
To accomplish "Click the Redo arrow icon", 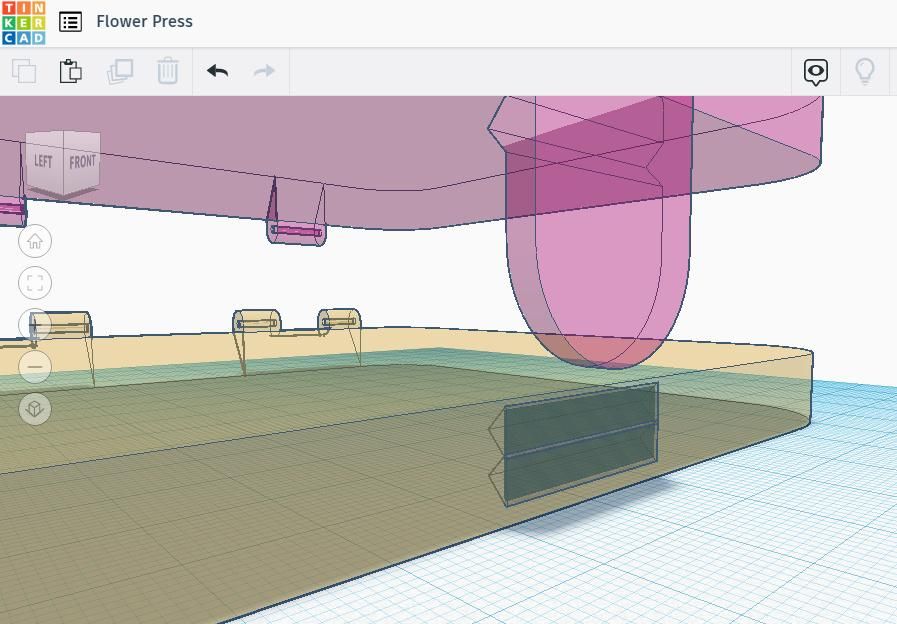I will pyautogui.click(x=264, y=71).
